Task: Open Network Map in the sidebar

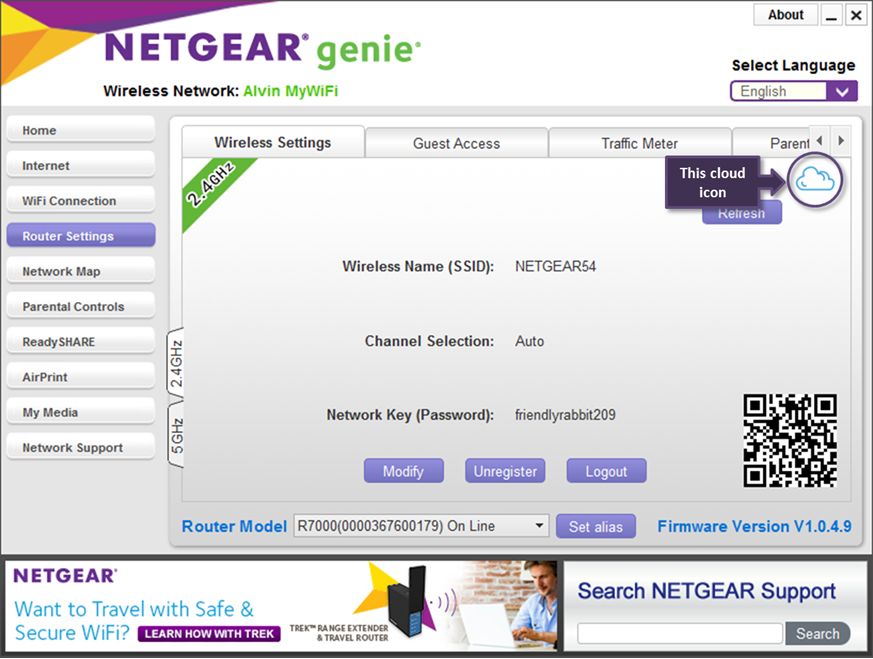Action: coord(81,271)
